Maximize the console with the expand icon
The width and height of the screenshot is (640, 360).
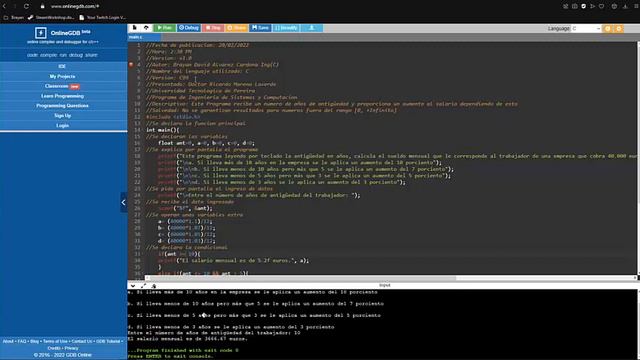[x=143, y=286]
